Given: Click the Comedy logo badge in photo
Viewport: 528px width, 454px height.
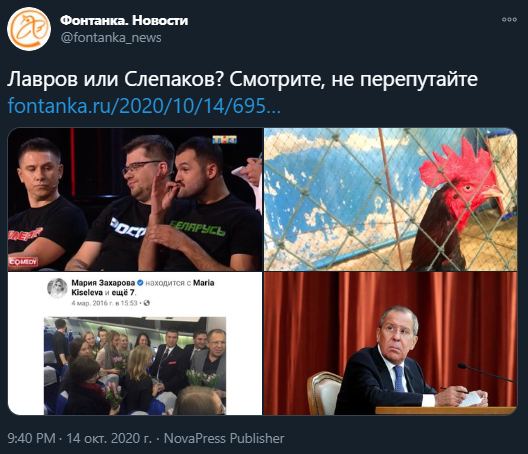Looking at the screenshot, I should (x=23, y=262).
